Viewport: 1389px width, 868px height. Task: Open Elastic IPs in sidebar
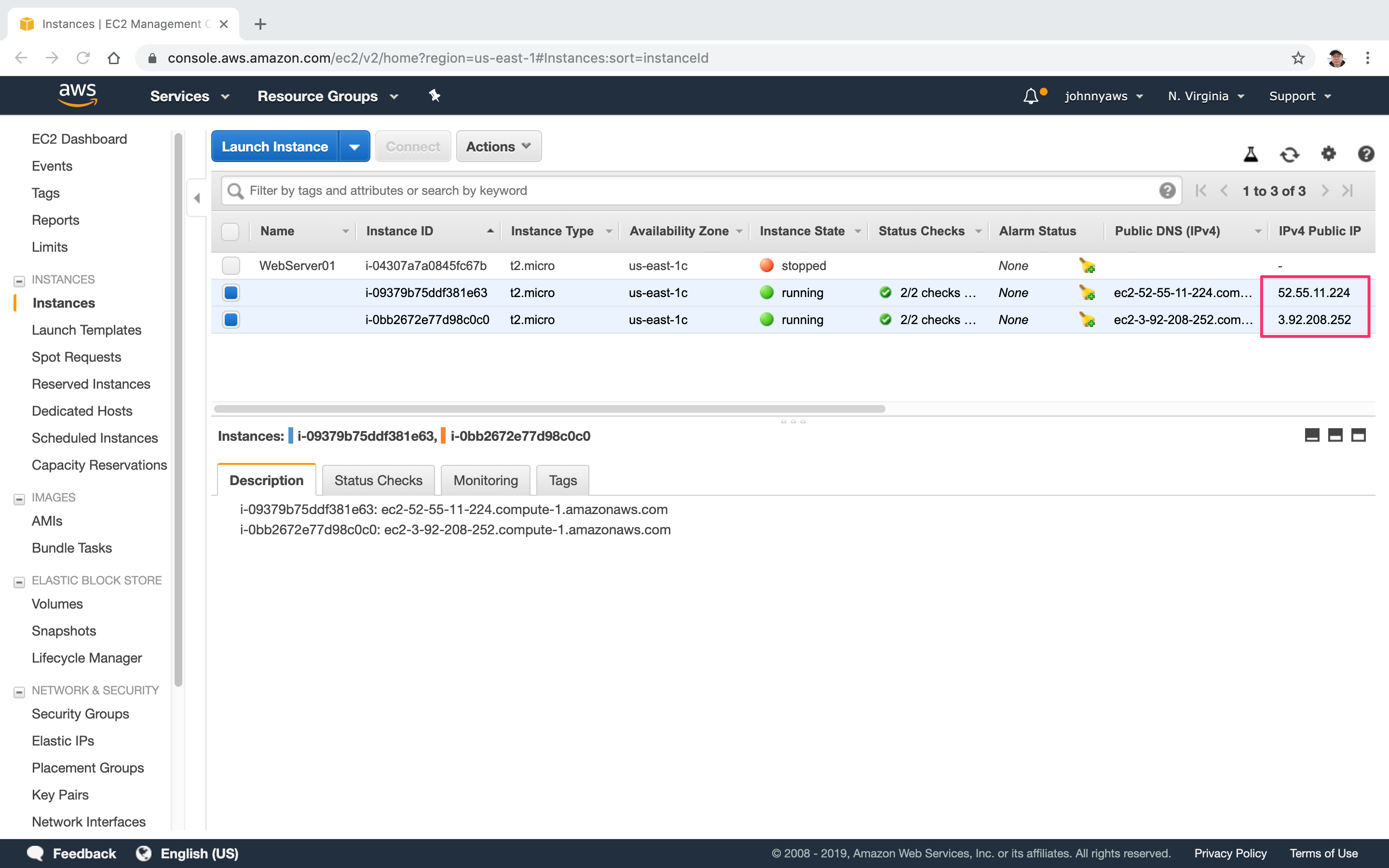(63, 741)
